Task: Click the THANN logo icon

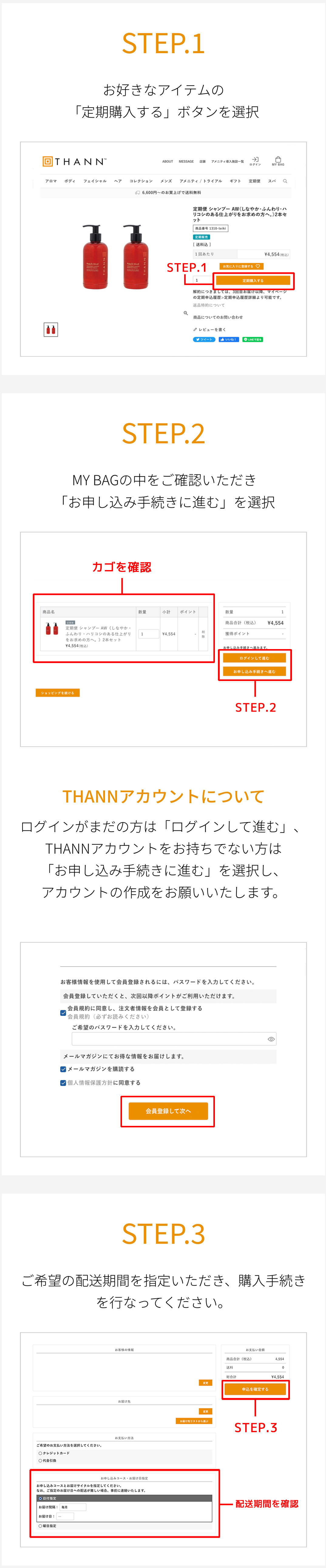Action: (47, 161)
